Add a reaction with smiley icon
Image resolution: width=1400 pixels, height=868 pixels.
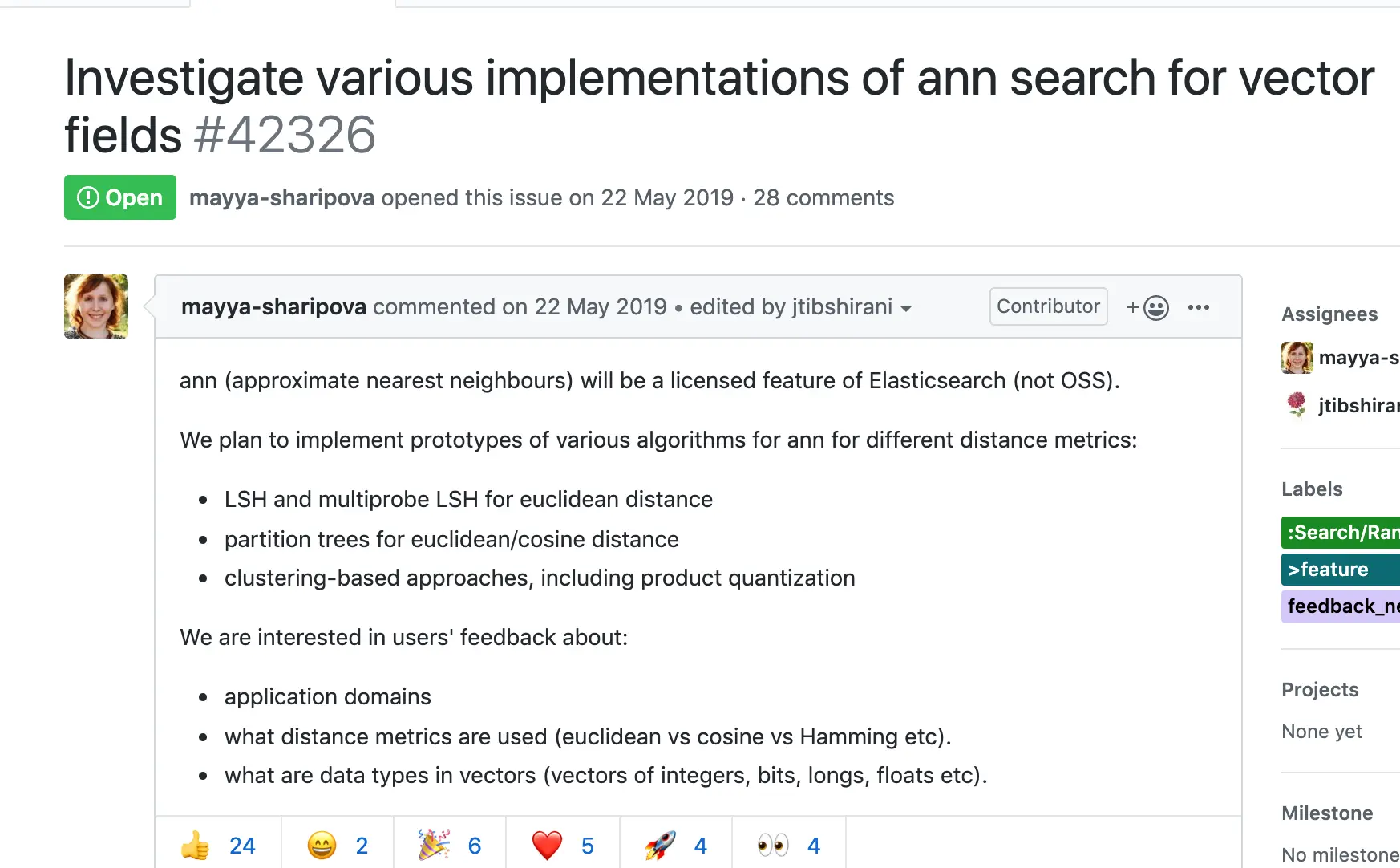tap(1147, 307)
